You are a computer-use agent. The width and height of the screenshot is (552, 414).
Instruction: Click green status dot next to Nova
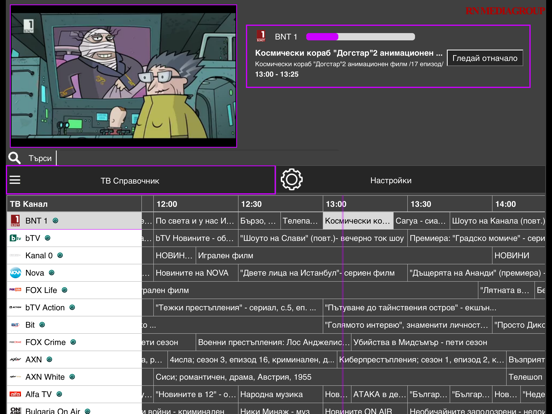tap(51, 272)
